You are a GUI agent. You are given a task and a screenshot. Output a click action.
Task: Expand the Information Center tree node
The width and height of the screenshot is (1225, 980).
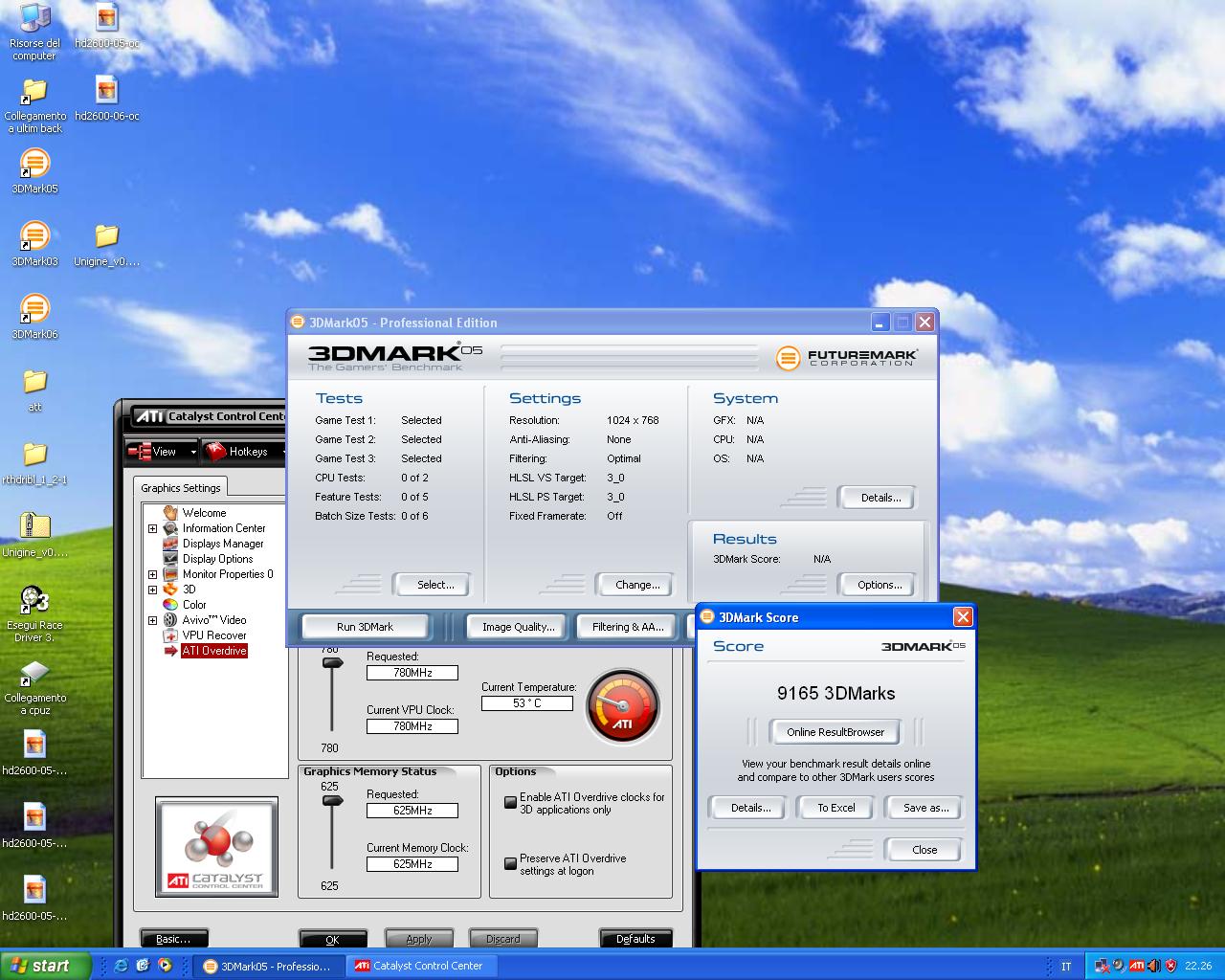(x=152, y=528)
